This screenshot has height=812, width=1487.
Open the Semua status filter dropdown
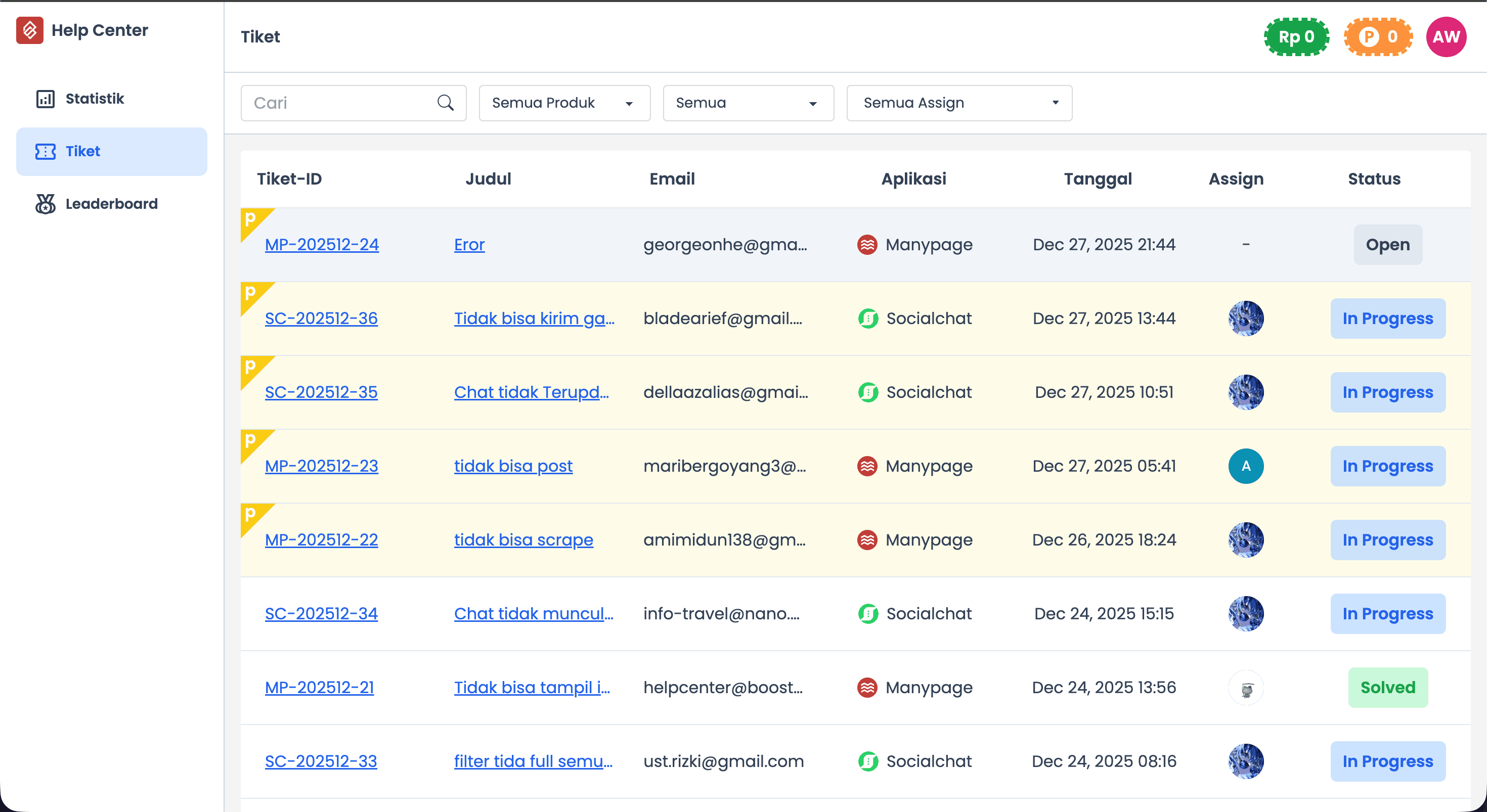click(x=748, y=103)
